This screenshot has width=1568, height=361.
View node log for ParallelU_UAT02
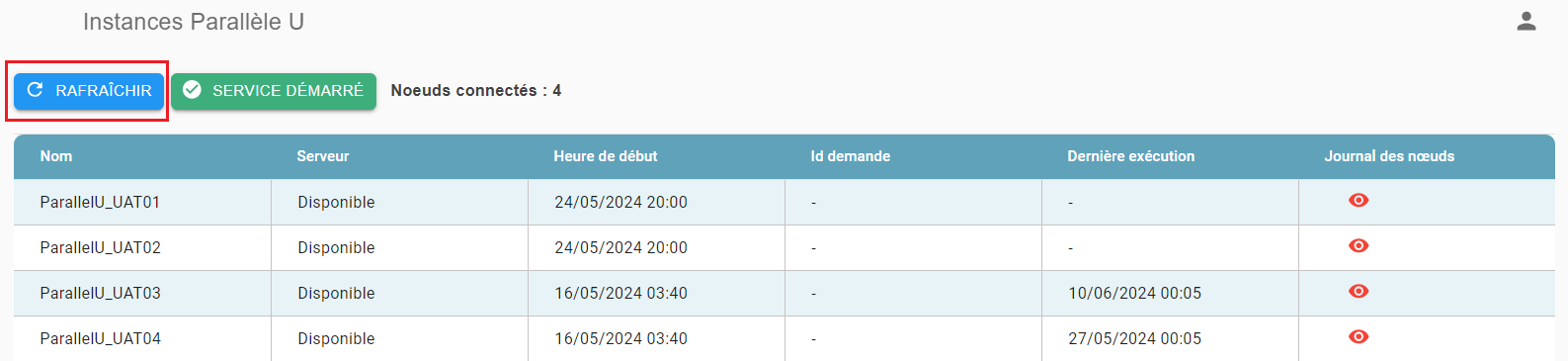pyautogui.click(x=1359, y=246)
